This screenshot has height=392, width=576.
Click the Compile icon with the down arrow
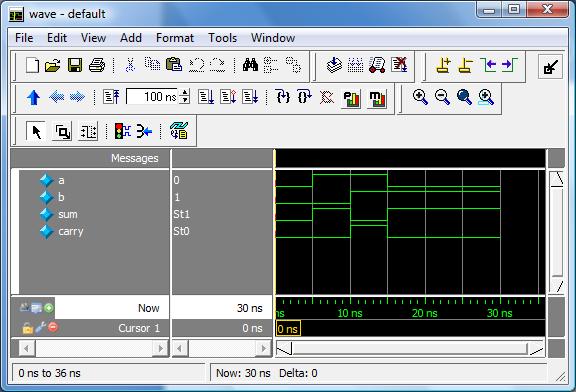pos(334,65)
